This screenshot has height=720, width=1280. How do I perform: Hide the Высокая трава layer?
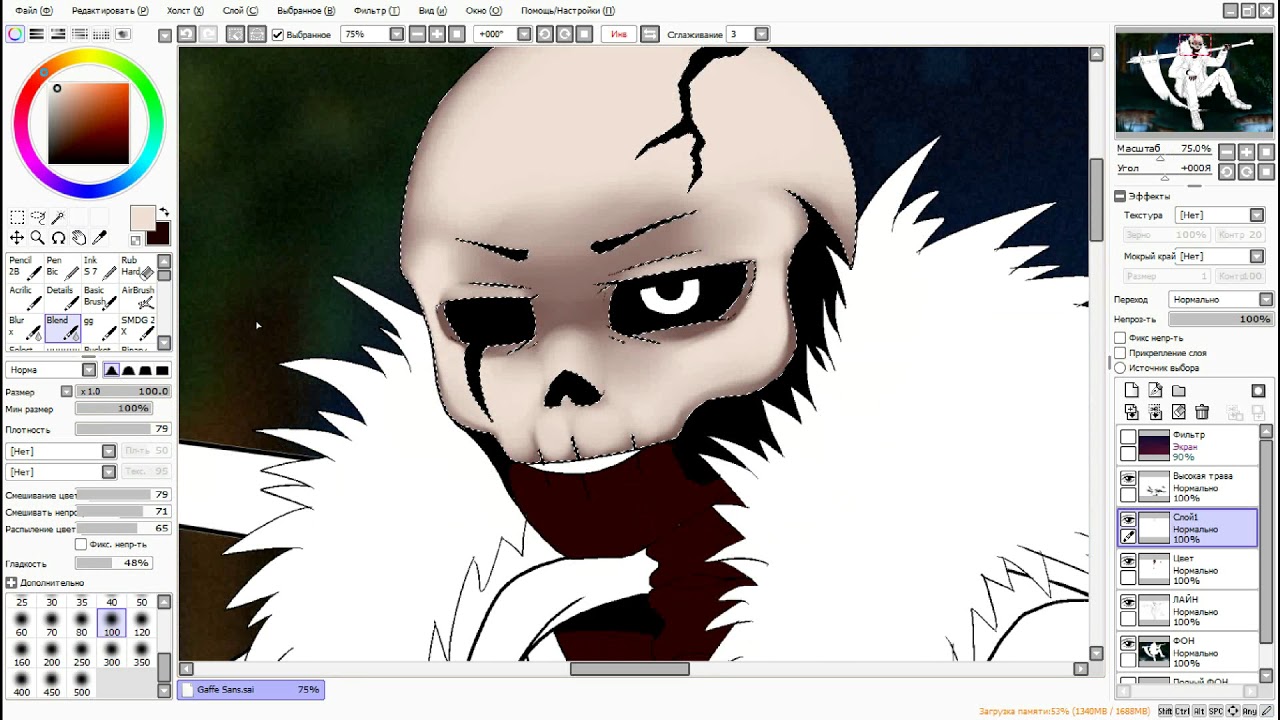click(x=1128, y=479)
